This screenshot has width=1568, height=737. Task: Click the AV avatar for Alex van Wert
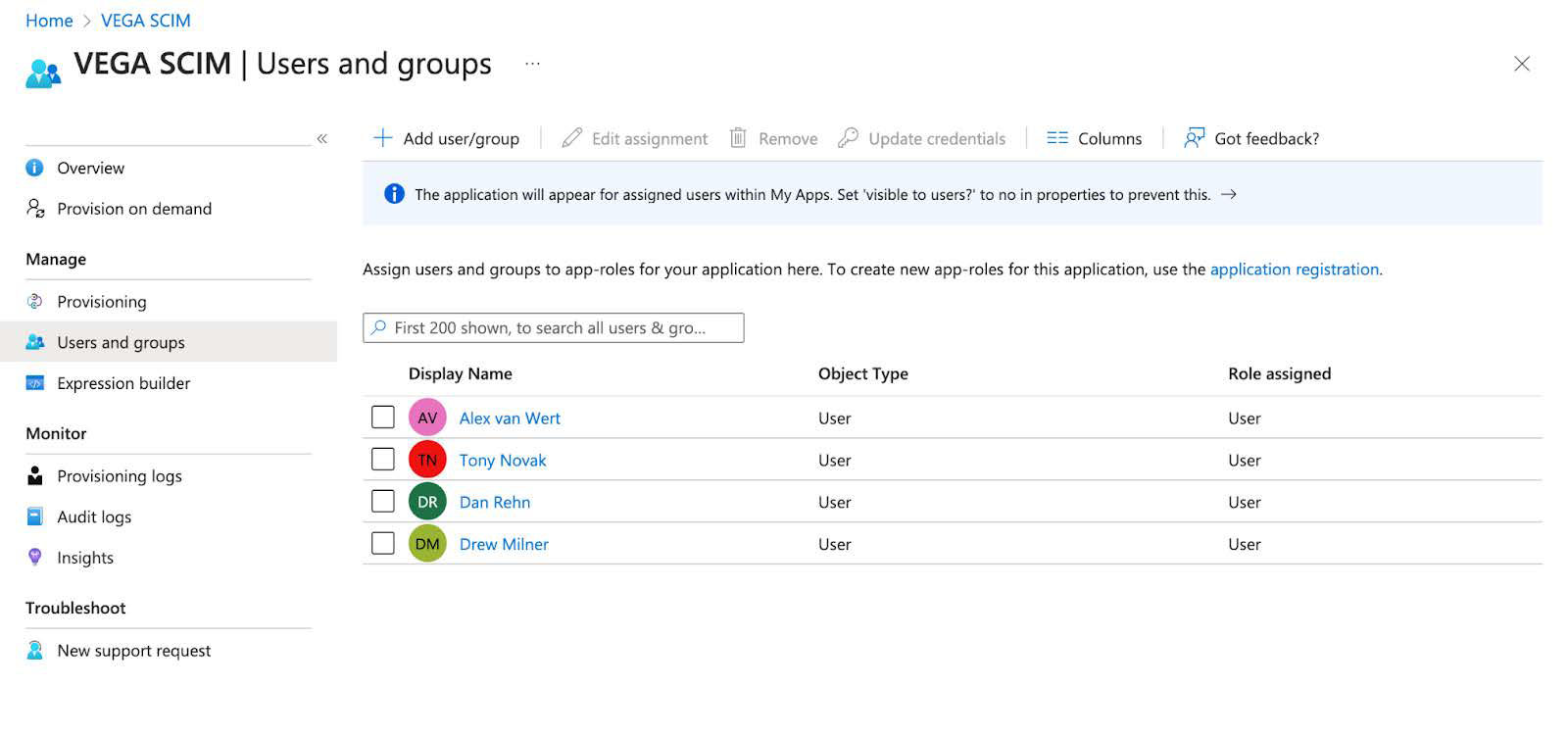pyautogui.click(x=427, y=418)
